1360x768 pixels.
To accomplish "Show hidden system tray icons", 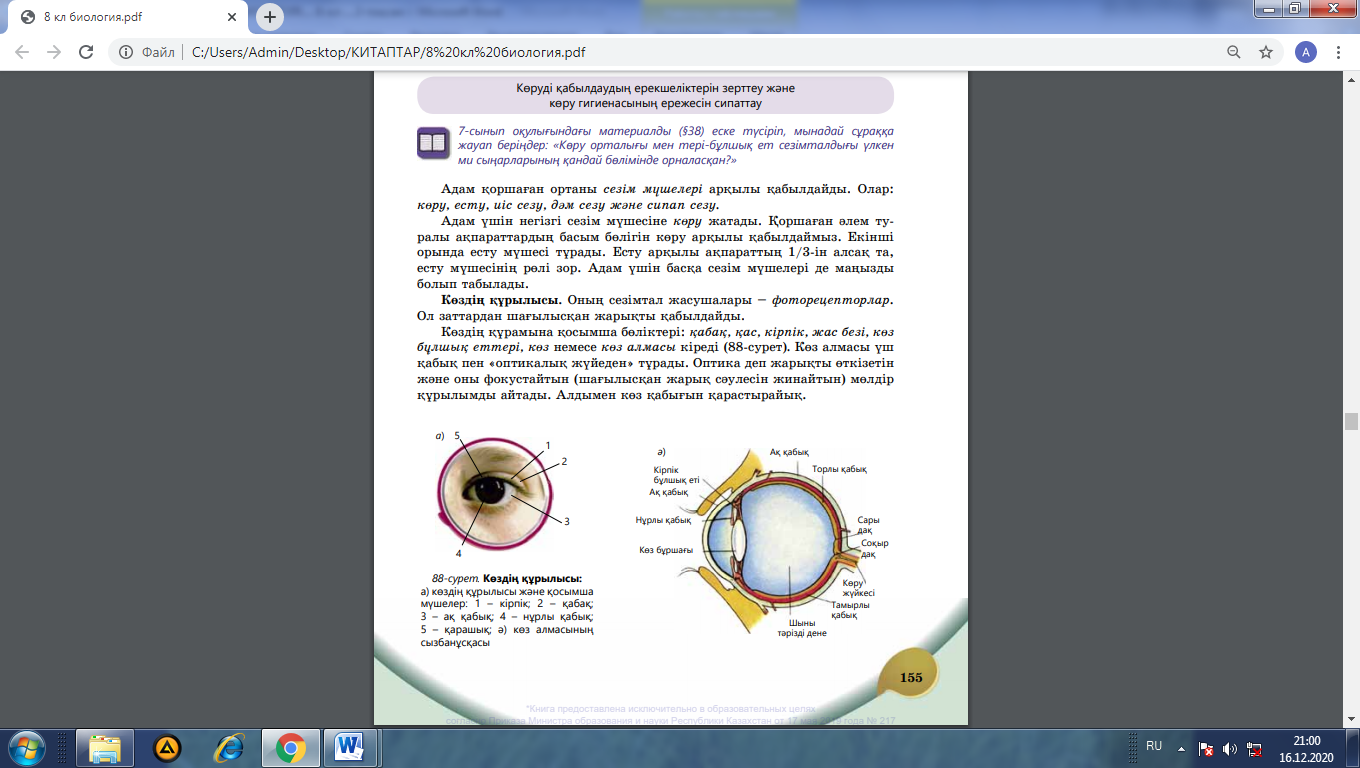I will 1182,747.
